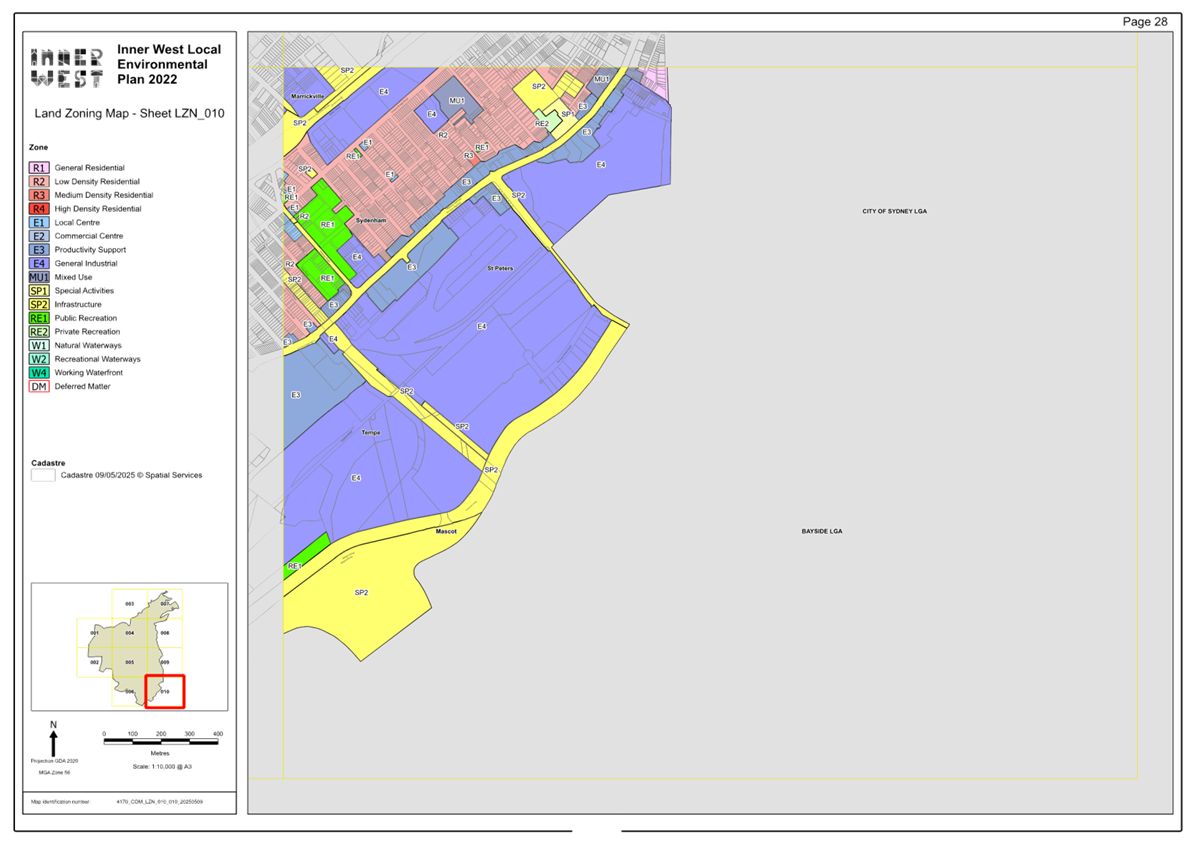
Task: Click the W4 Working Waterfront legend swatch
Action: pyautogui.click(x=39, y=373)
